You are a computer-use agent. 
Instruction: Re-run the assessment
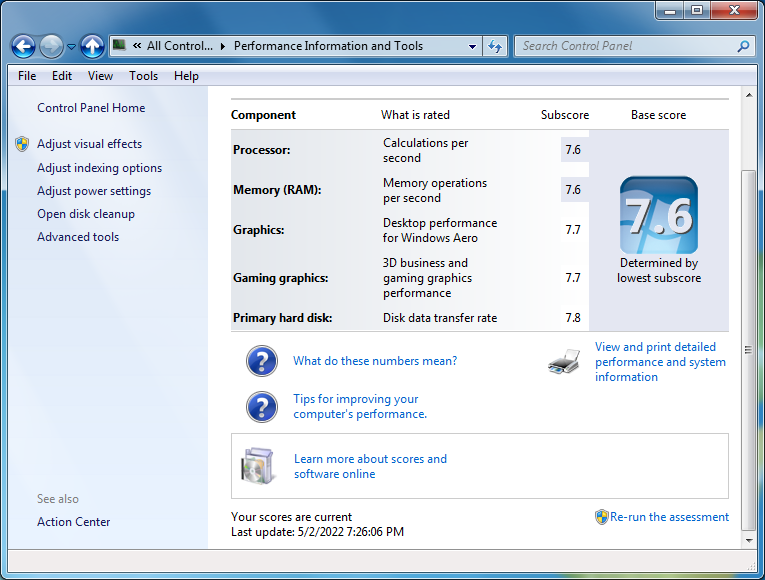click(669, 517)
